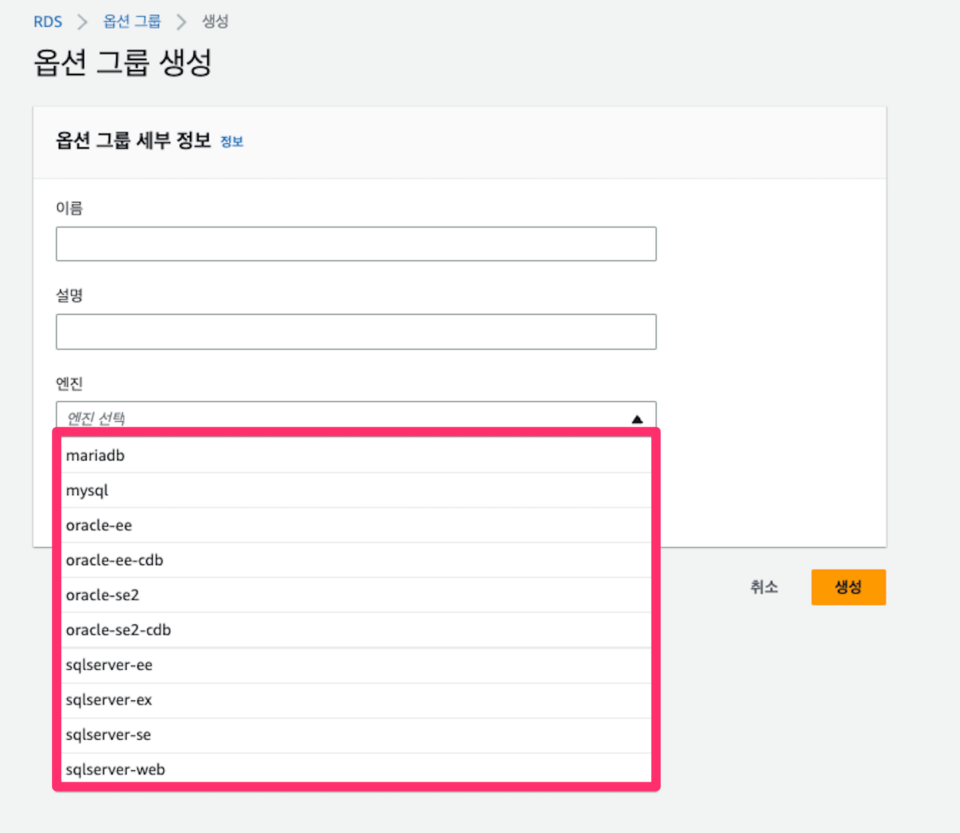Pick sqlserver-ex from the list

point(356,700)
